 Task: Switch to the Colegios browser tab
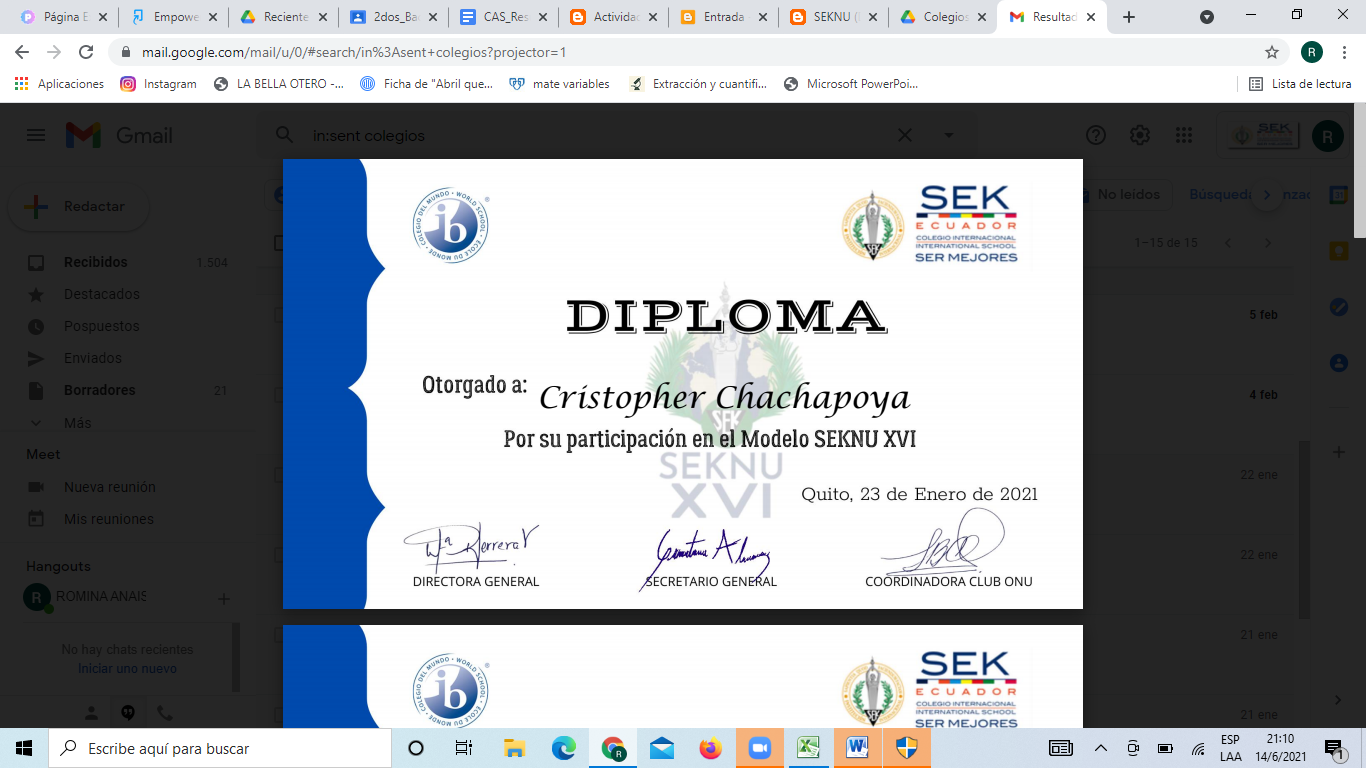click(944, 17)
